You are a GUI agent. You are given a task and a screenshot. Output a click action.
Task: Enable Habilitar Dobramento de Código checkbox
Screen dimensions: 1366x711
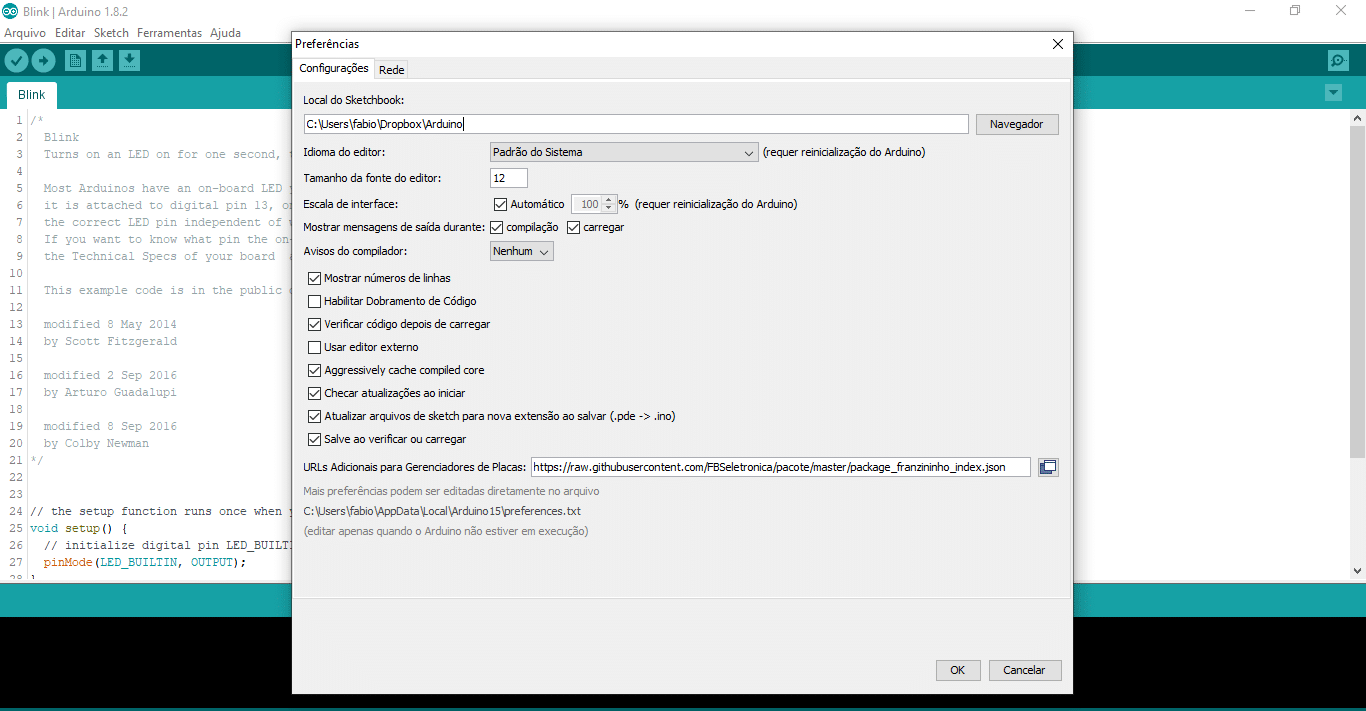click(315, 301)
